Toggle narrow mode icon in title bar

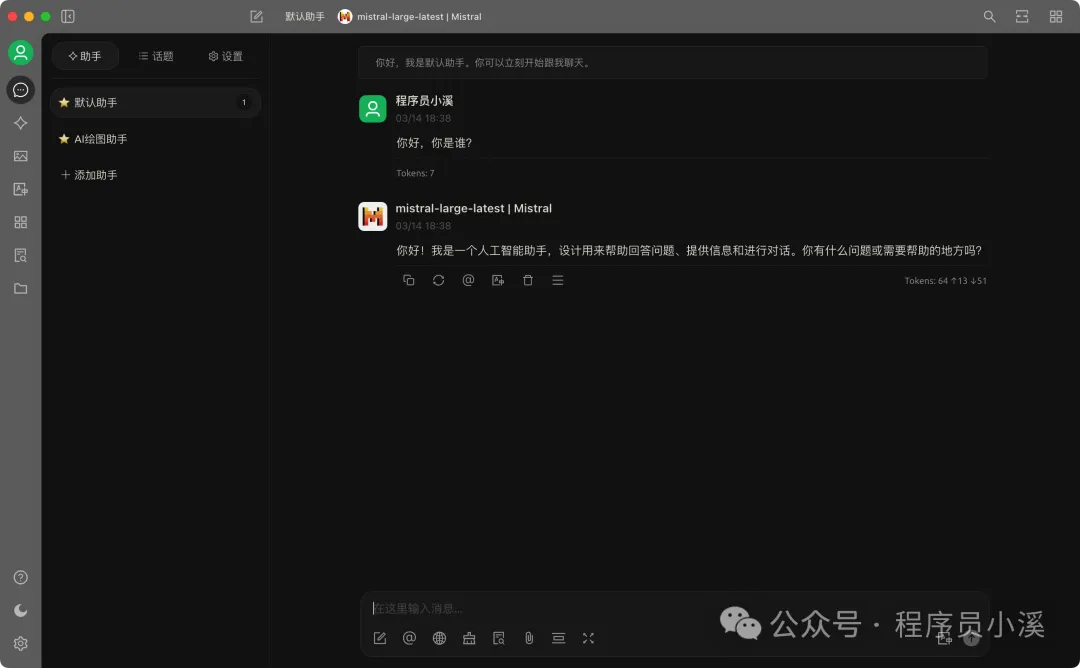click(1022, 17)
